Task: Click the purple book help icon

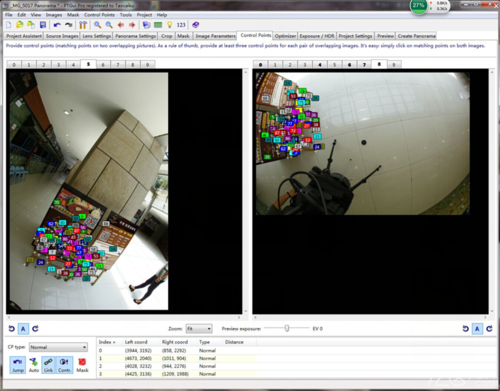Action: (196, 25)
